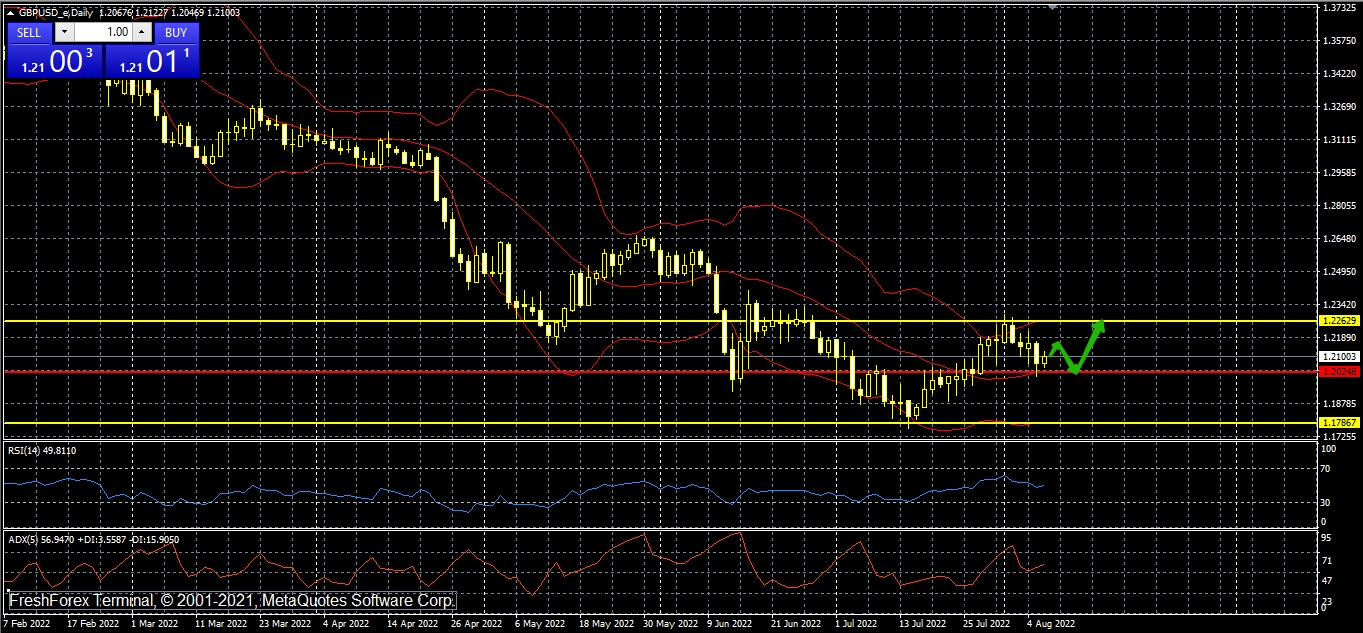Click the FreshForex Terminal copyright text
The width and height of the screenshot is (1363, 633).
[x=232, y=601]
